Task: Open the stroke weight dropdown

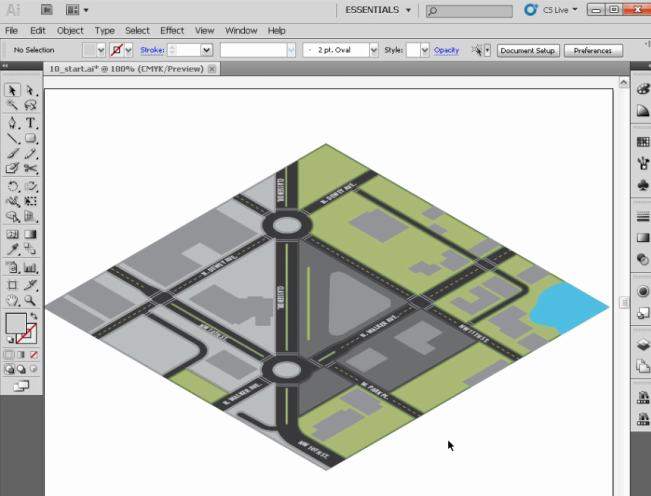Action: (207, 50)
